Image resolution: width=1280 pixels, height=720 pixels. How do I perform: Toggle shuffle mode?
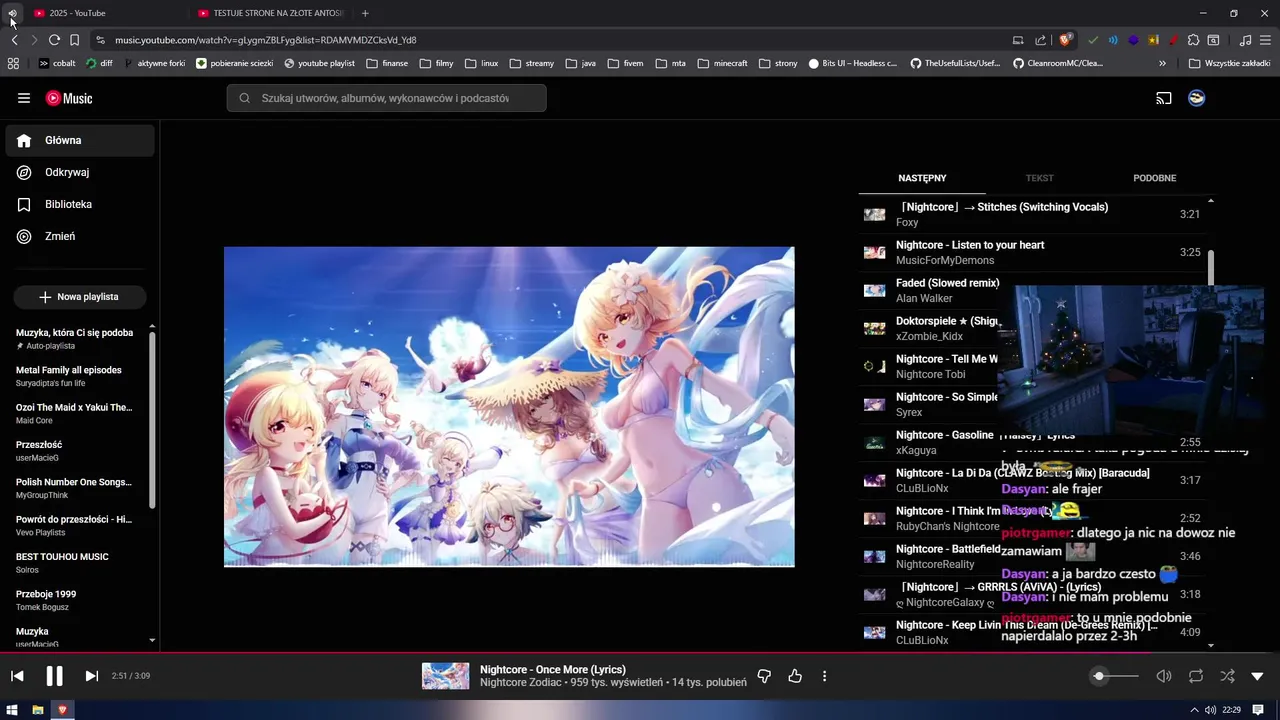(1227, 676)
